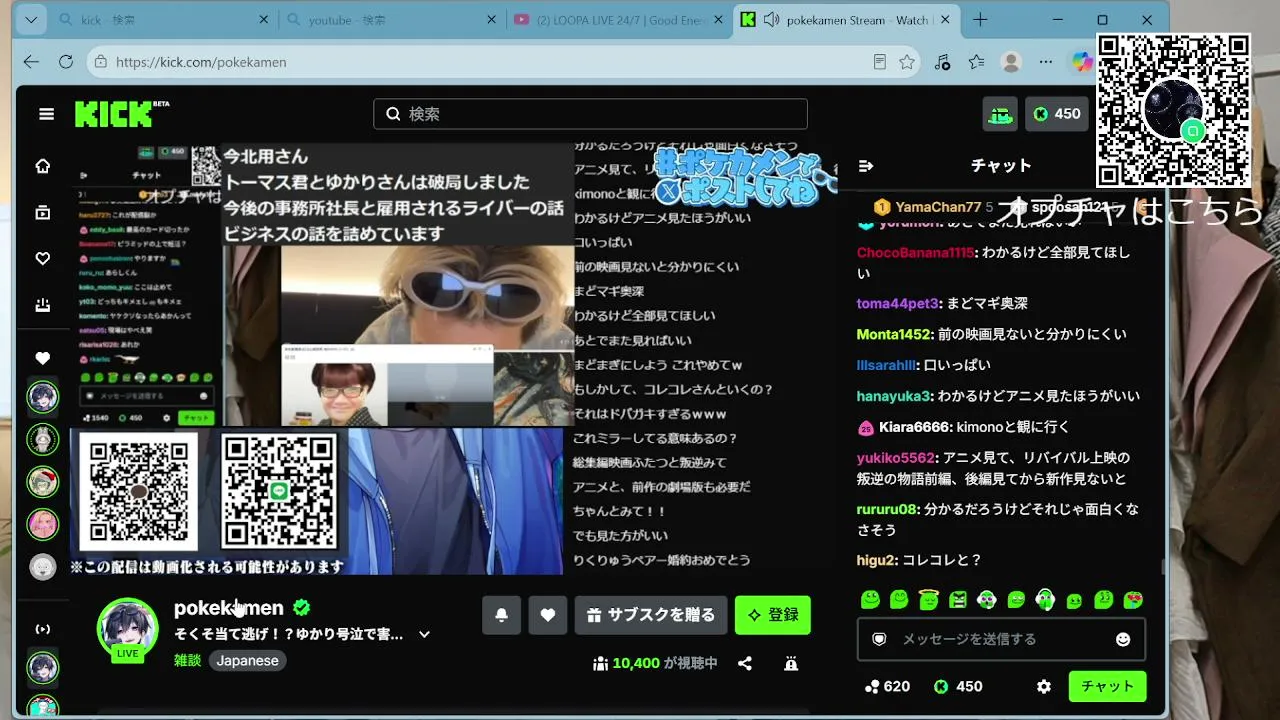
Task: Open the browser media control icon
Action: [x=942, y=62]
